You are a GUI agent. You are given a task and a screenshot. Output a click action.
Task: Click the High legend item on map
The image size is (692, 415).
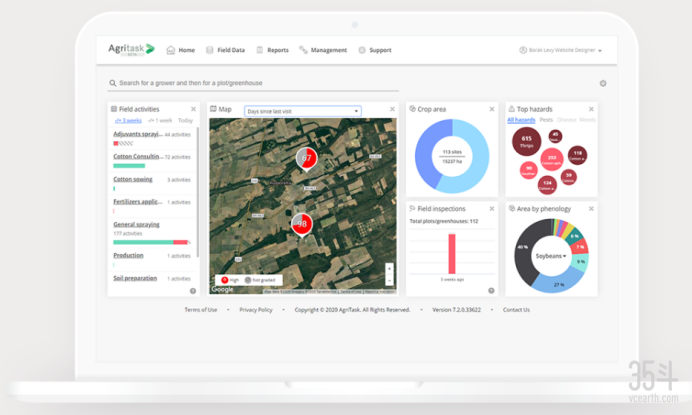pyautogui.click(x=230, y=280)
